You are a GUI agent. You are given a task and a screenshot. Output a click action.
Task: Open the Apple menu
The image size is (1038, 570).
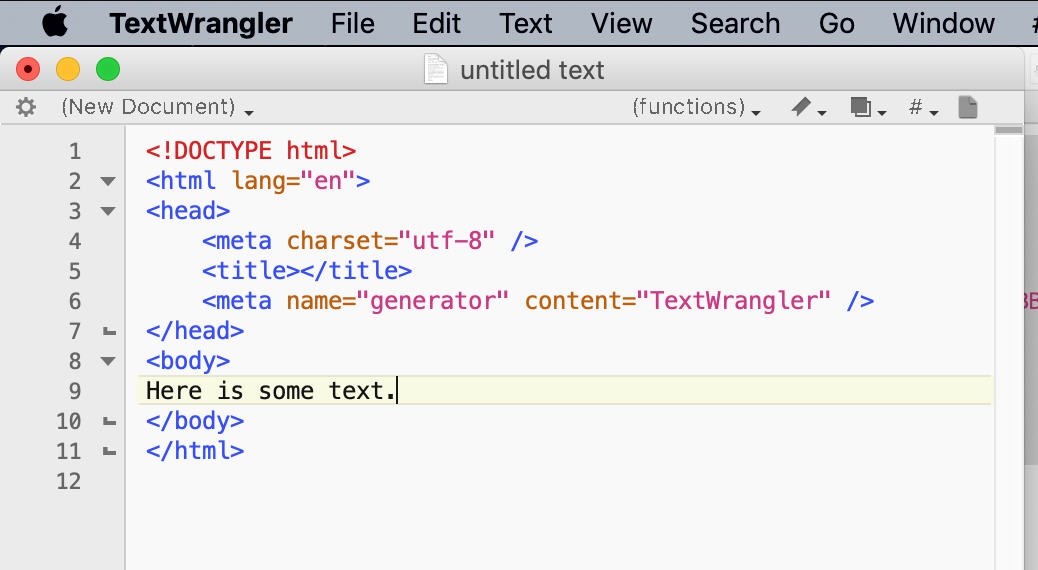54,23
